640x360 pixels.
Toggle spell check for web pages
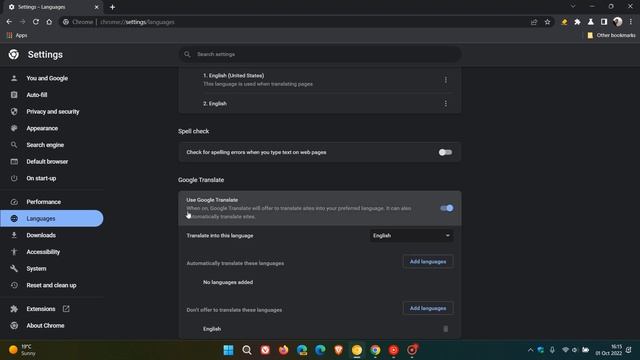(x=445, y=152)
